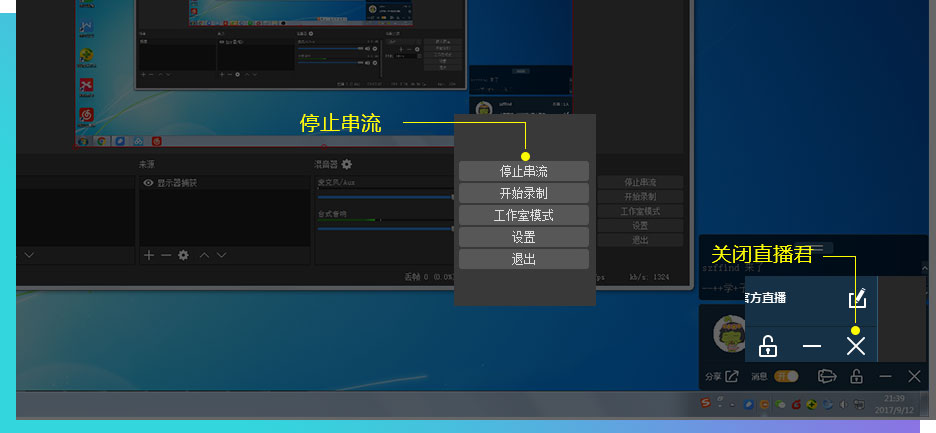Click the magnified 退出 button
Image resolution: width=936 pixels, height=433 pixels.
pyautogui.click(x=524, y=259)
